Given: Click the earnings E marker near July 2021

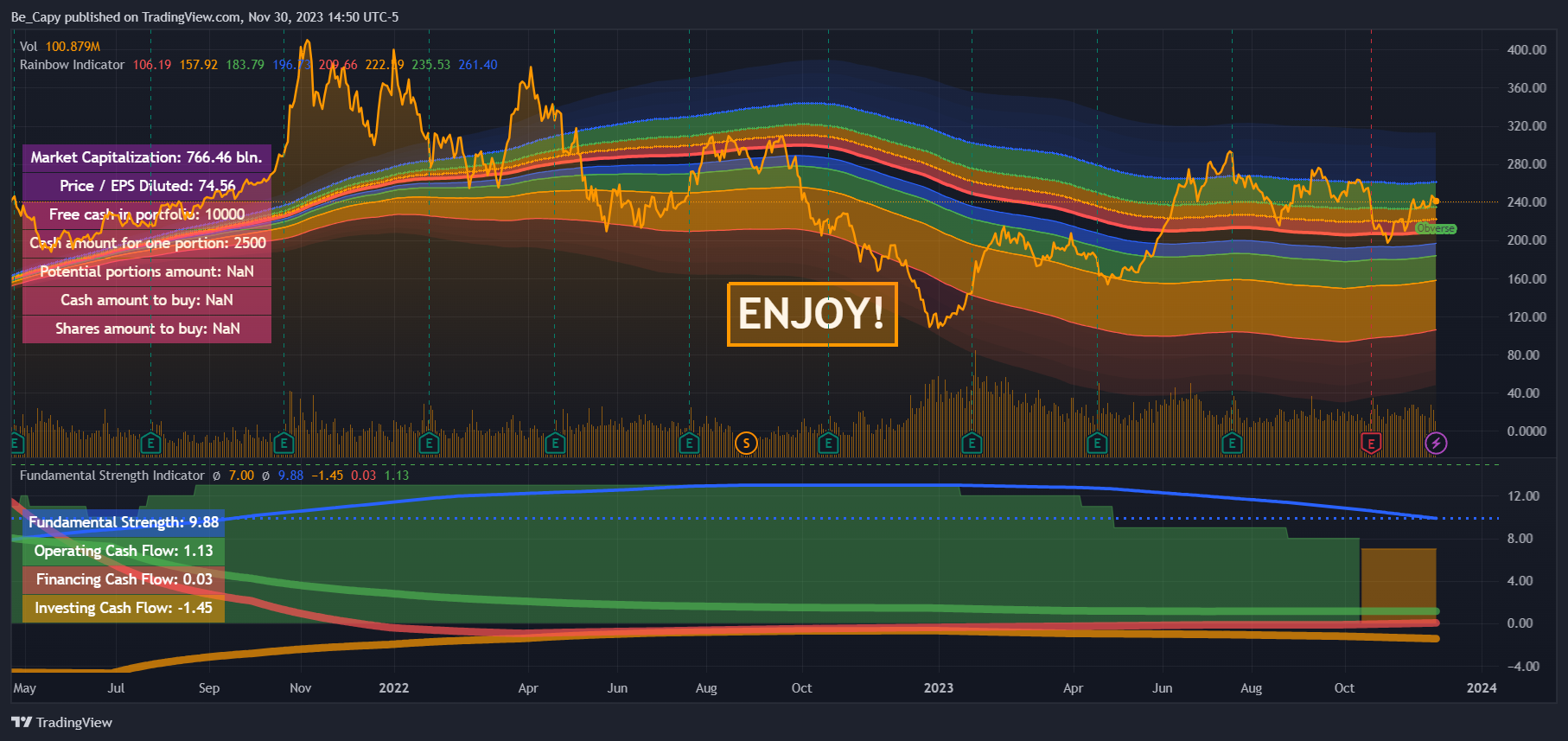Looking at the screenshot, I should 150,444.
